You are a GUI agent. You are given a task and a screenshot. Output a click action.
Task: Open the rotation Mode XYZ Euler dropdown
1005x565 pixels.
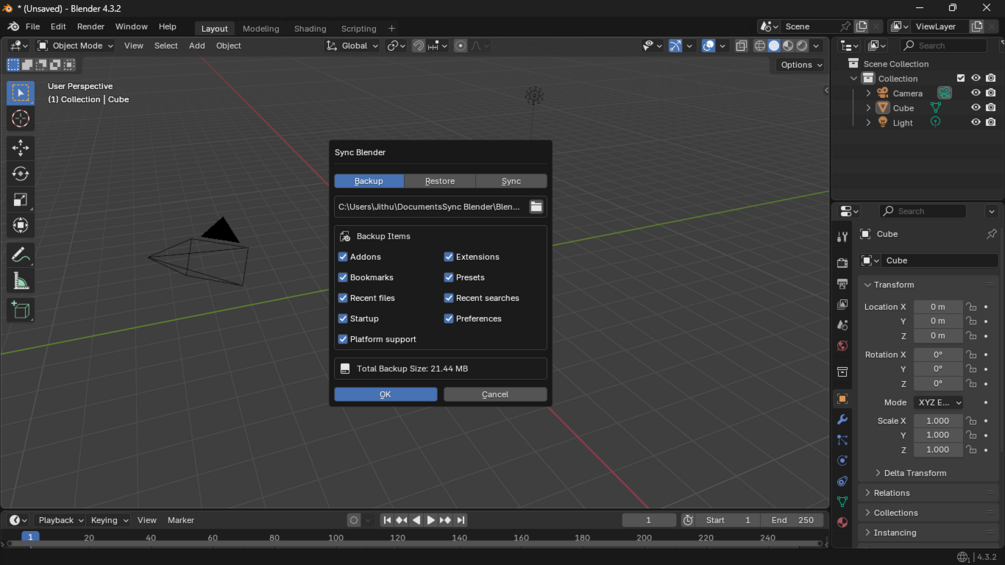pos(939,402)
